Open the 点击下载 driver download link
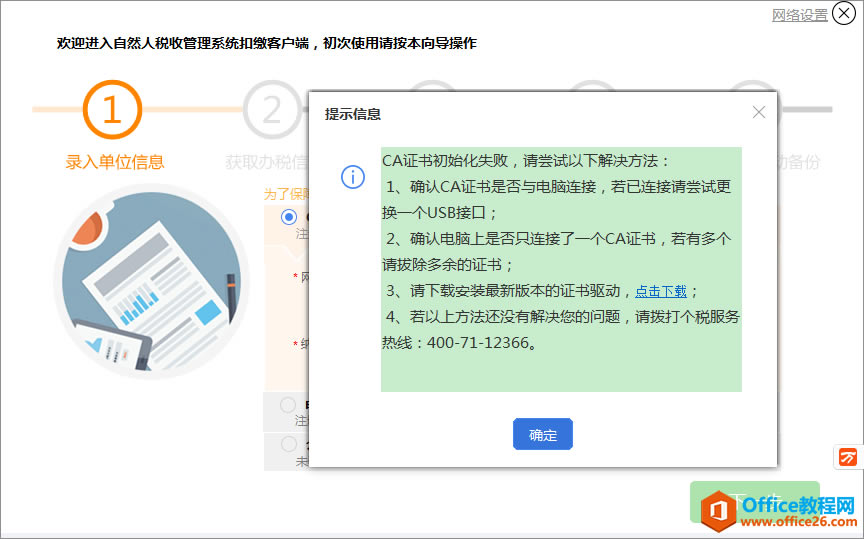 (661, 291)
